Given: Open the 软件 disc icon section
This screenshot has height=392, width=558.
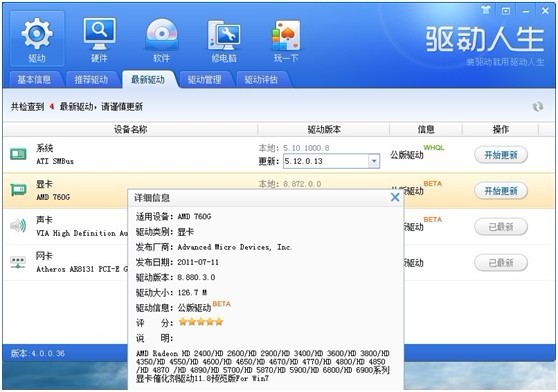Looking at the screenshot, I should click(162, 39).
